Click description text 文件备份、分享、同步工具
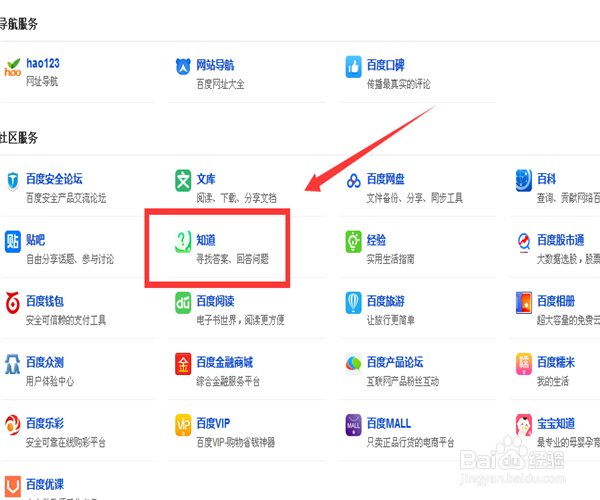This screenshot has width=600, height=500. (414, 198)
